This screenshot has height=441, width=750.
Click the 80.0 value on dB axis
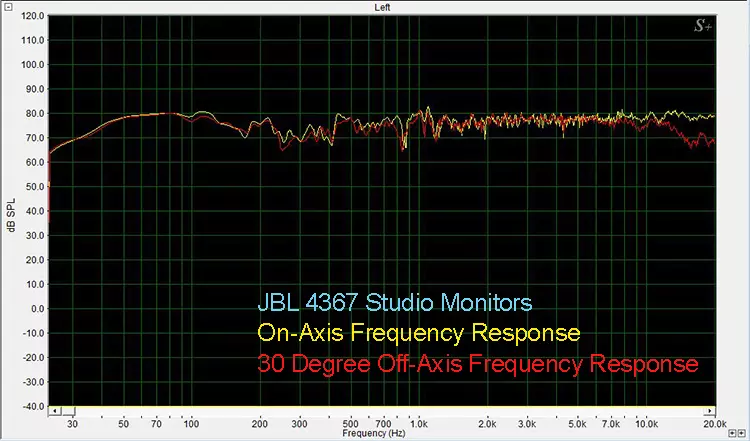[x=35, y=113]
